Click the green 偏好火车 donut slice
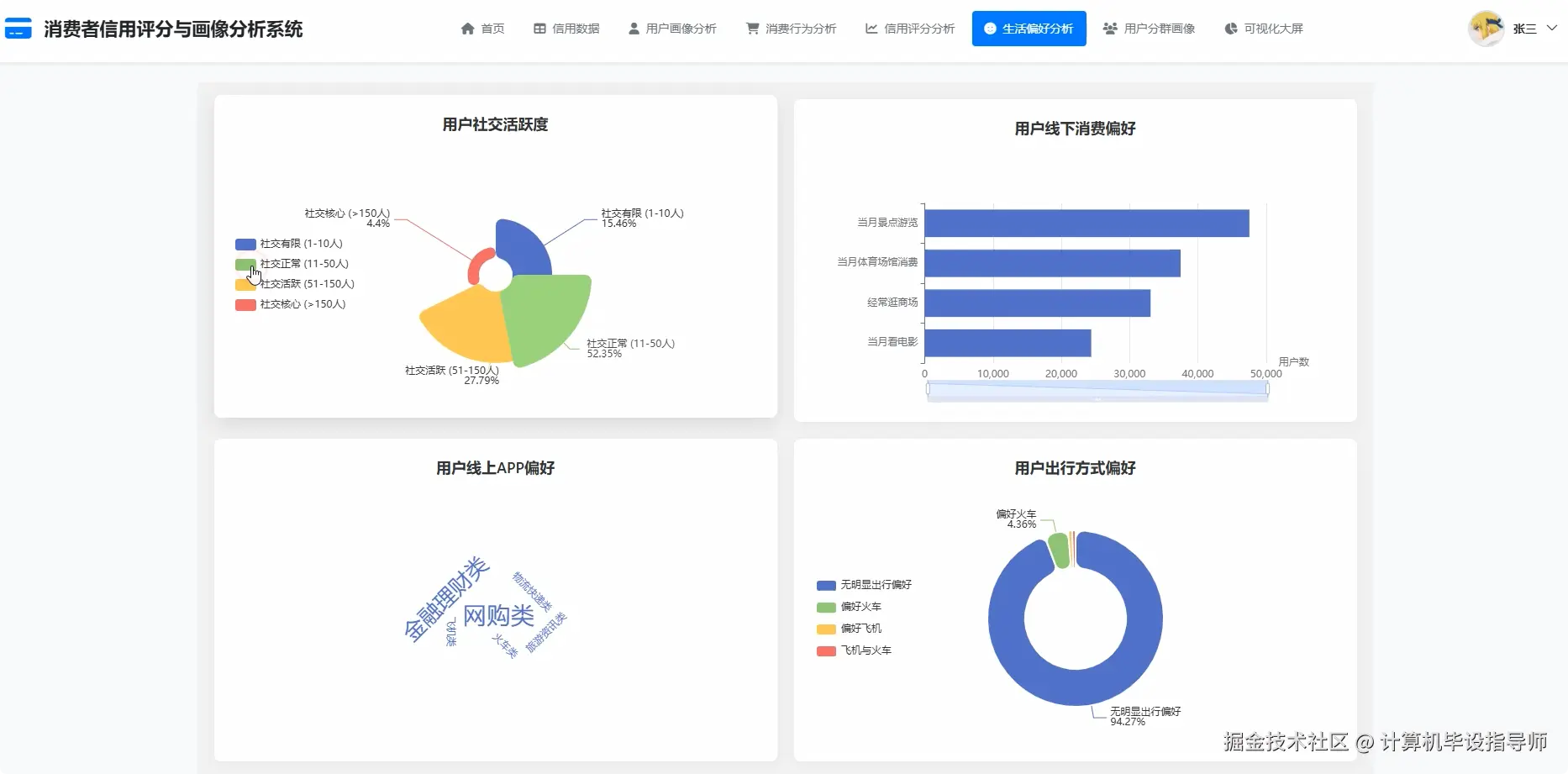1568x774 pixels. pyautogui.click(x=1059, y=550)
